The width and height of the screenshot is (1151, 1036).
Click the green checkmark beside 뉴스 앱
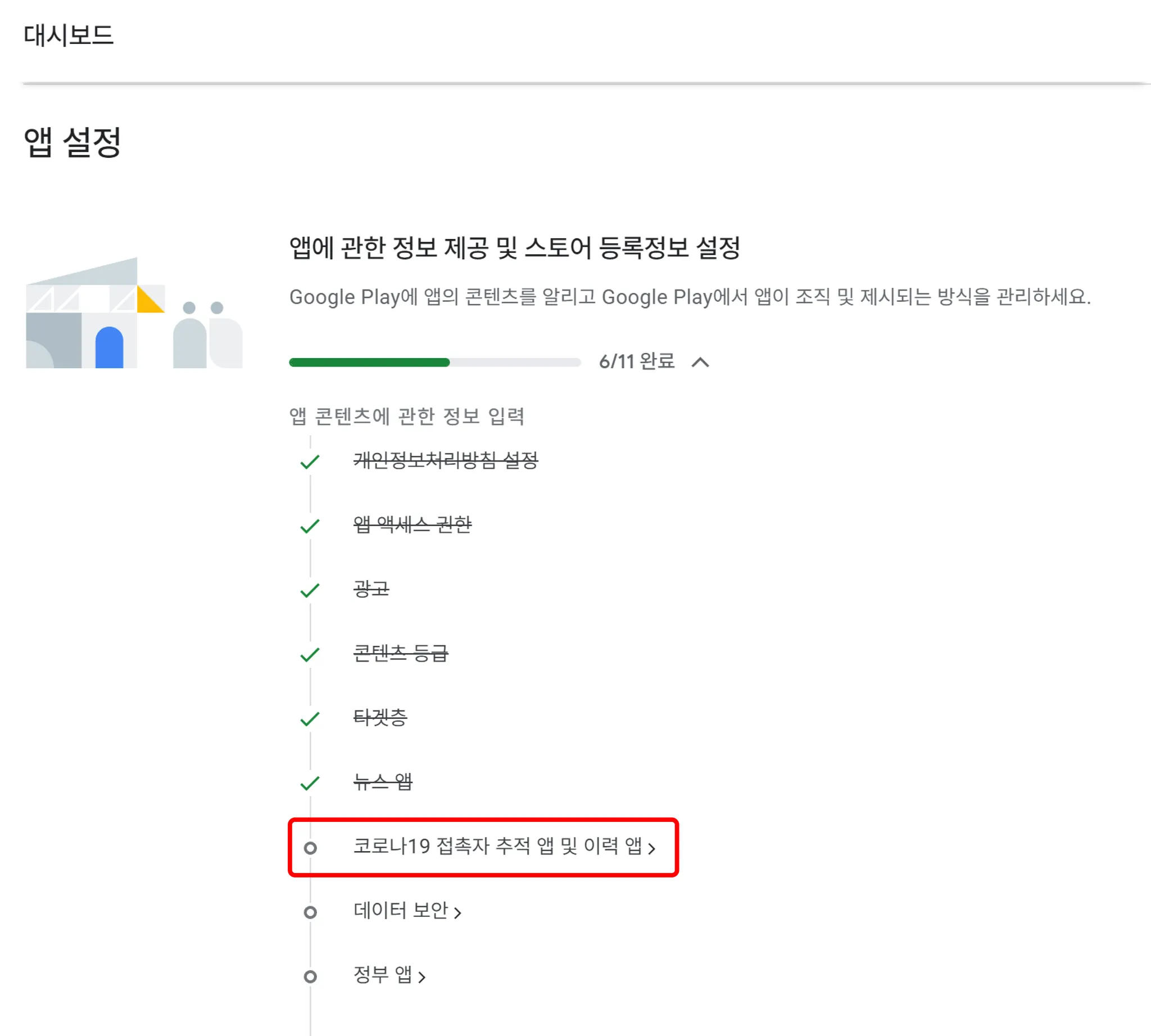click(x=310, y=783)
